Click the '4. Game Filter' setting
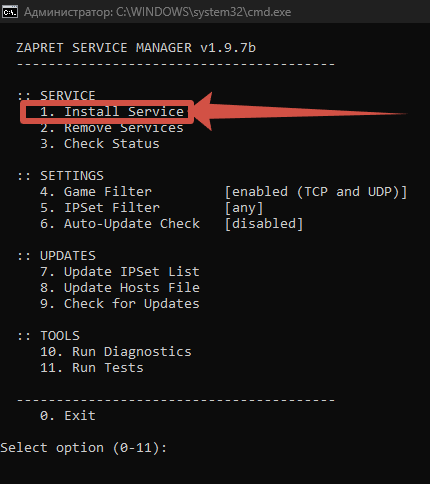 click(x=96, y=192)
